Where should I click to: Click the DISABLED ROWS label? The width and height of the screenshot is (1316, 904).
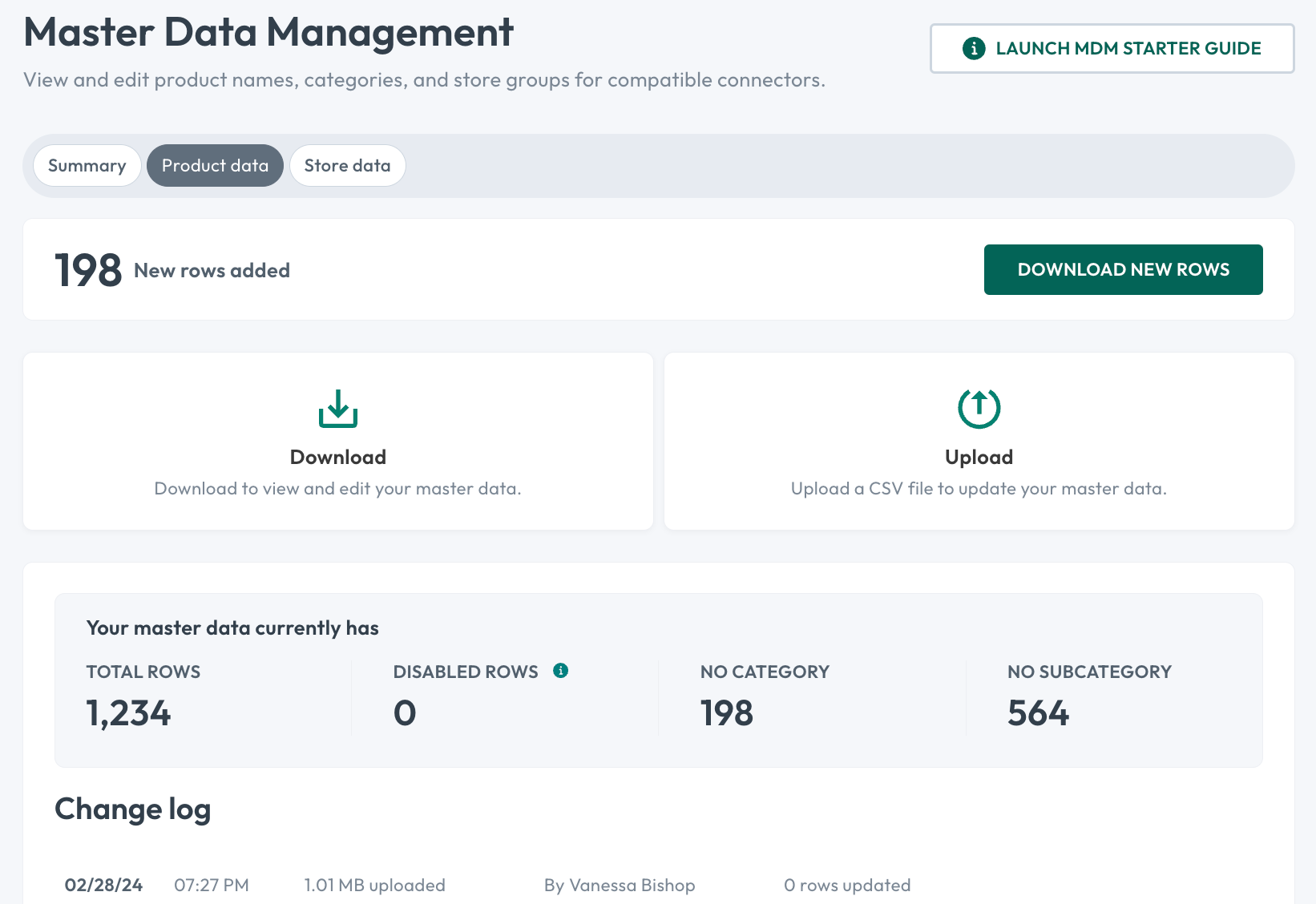(x=466, y=672)
